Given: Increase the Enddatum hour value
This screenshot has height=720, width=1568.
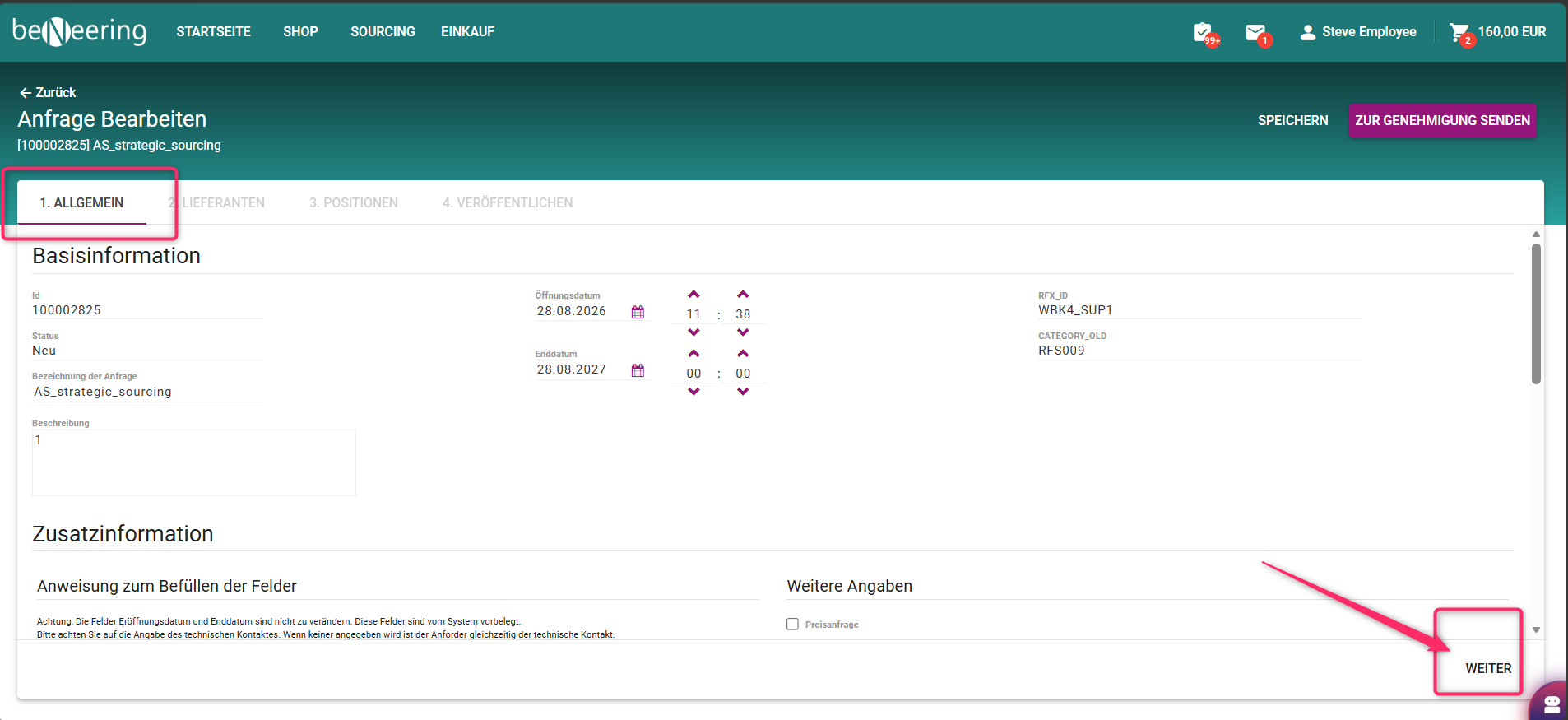Looking at the screenshot, I should tap(694, 354).
